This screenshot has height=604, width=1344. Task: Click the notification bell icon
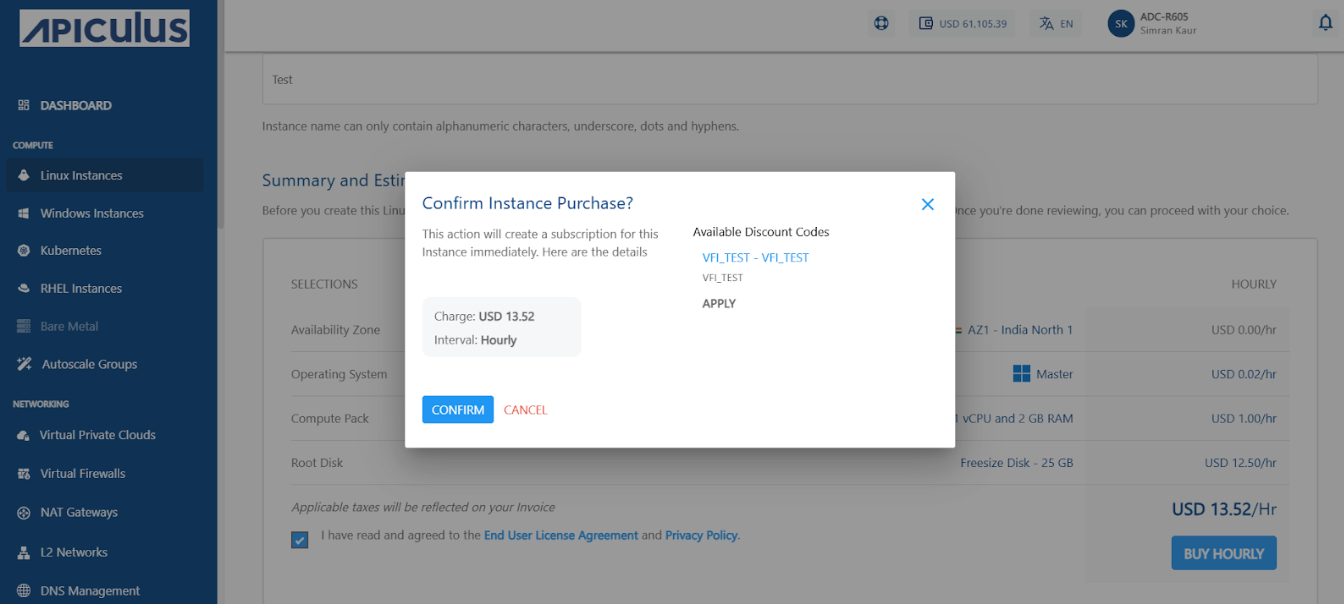(x=1325, y=24)
